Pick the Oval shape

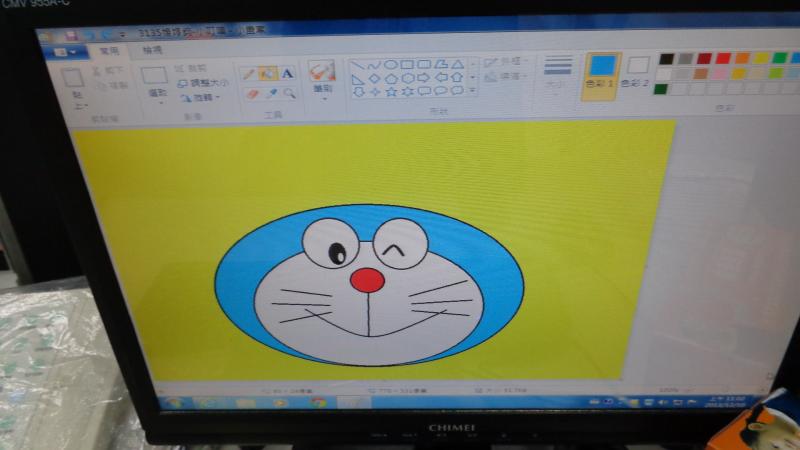pos(390,65)
